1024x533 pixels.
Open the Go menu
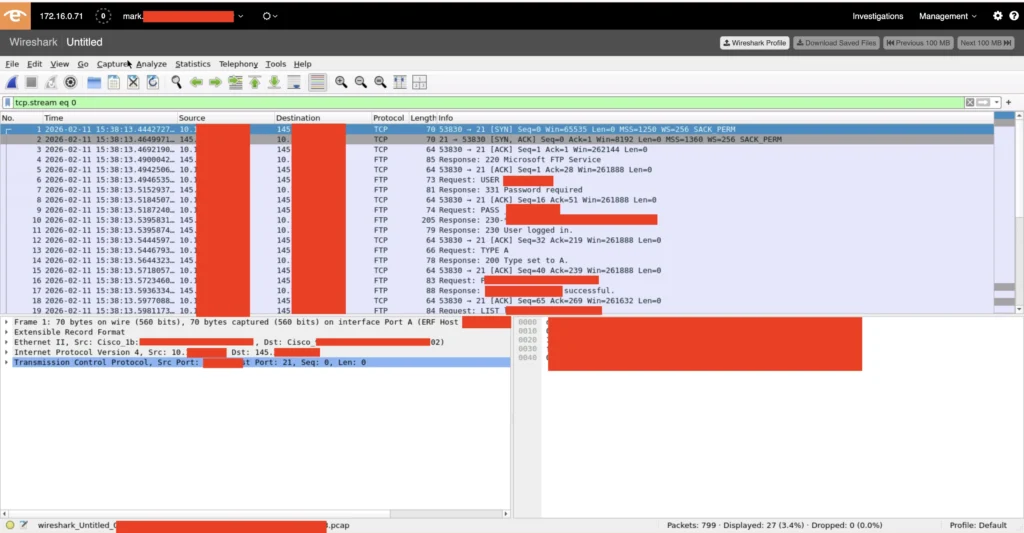coord(83,64)
